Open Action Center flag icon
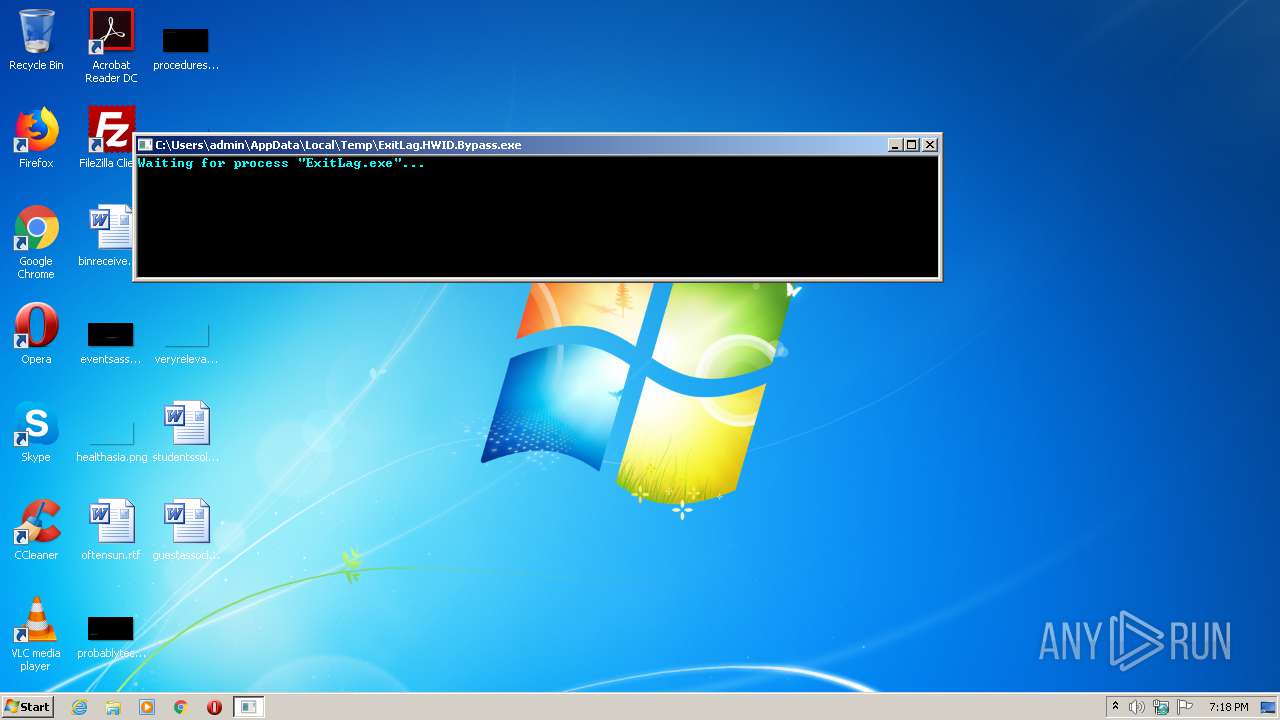1280x720 pixels. coord(1185,707)
